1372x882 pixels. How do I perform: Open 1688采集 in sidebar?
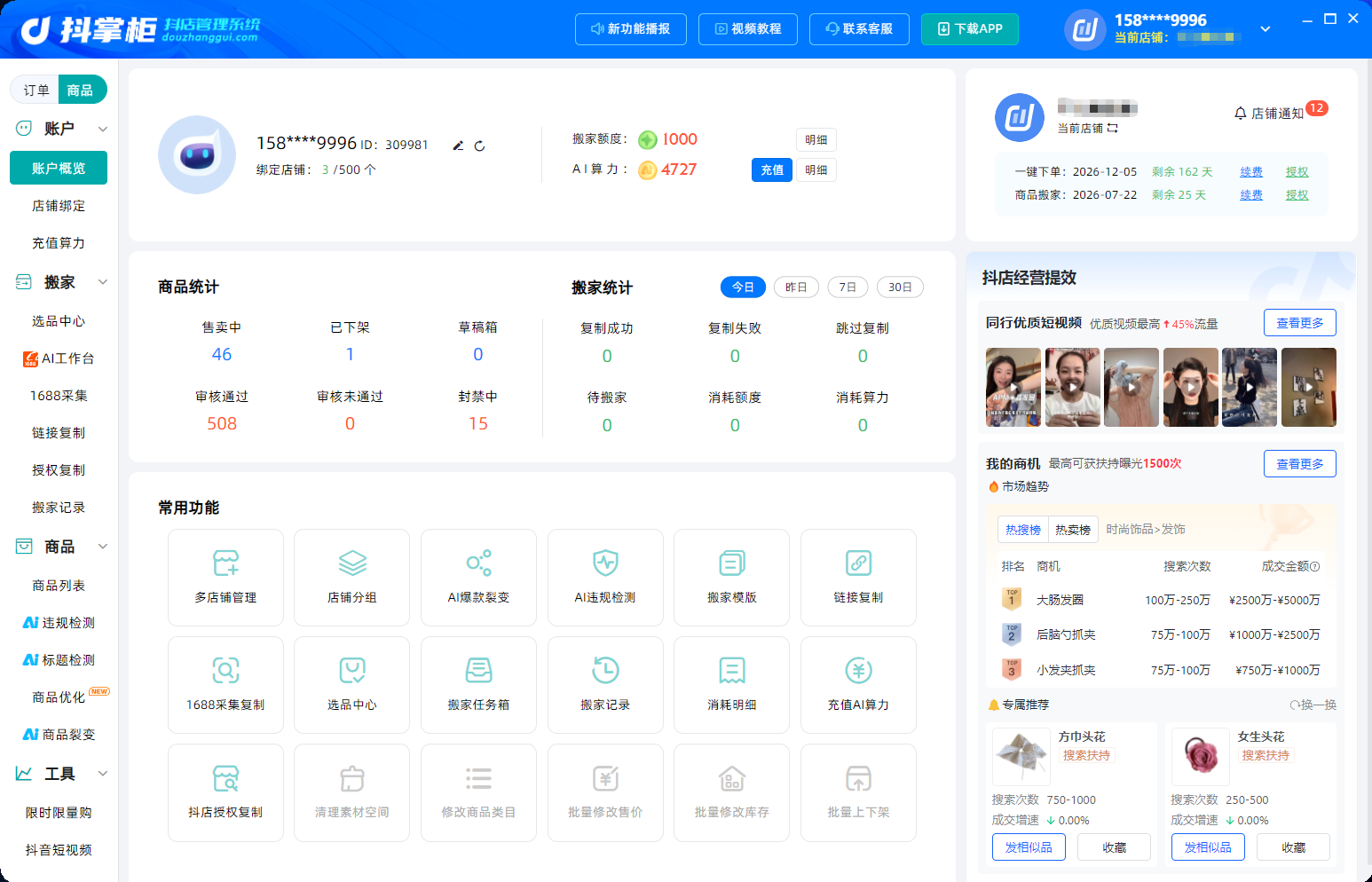click(x=59, y=396)
